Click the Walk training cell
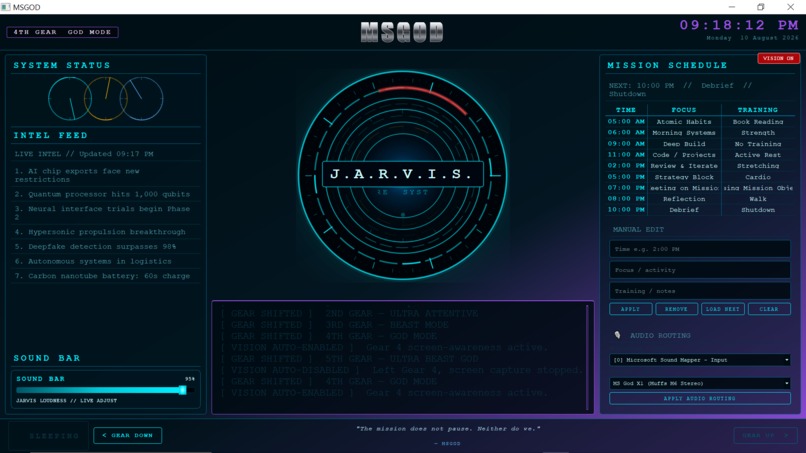The width and height of the screenshot is (806, 453). point(758,199)
